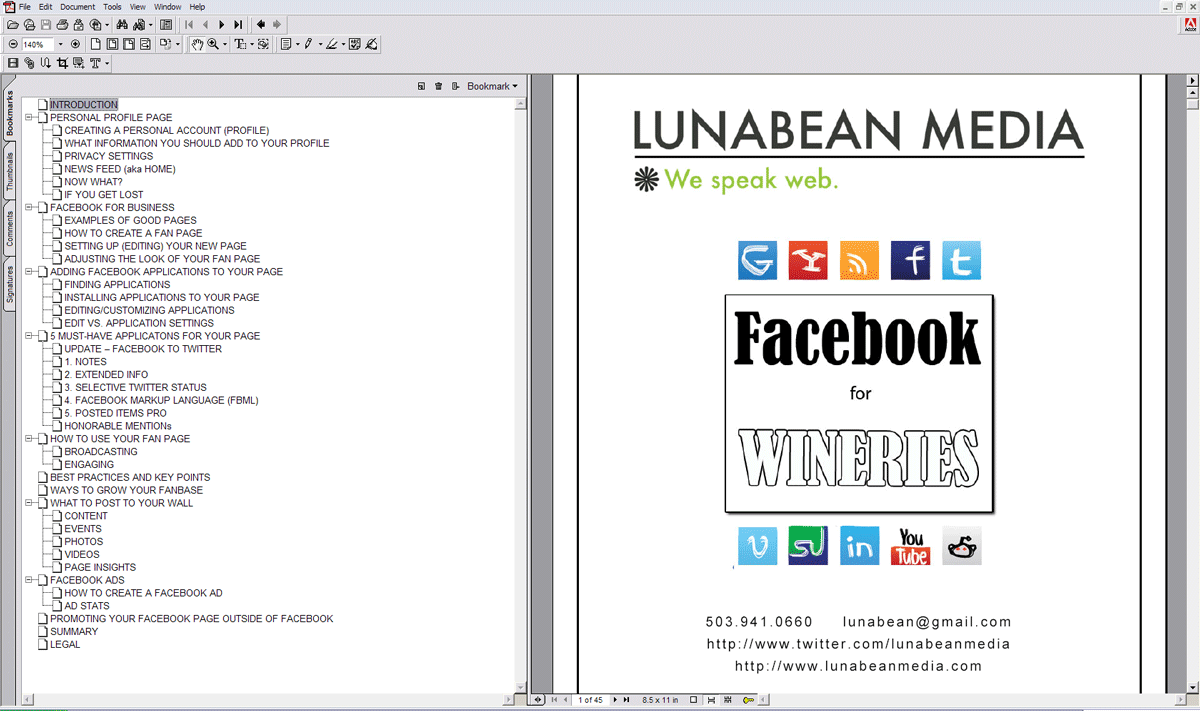This screenshot has width=1200, height=711.
Task: Select the Note comment tool
Action: (286, 44)
